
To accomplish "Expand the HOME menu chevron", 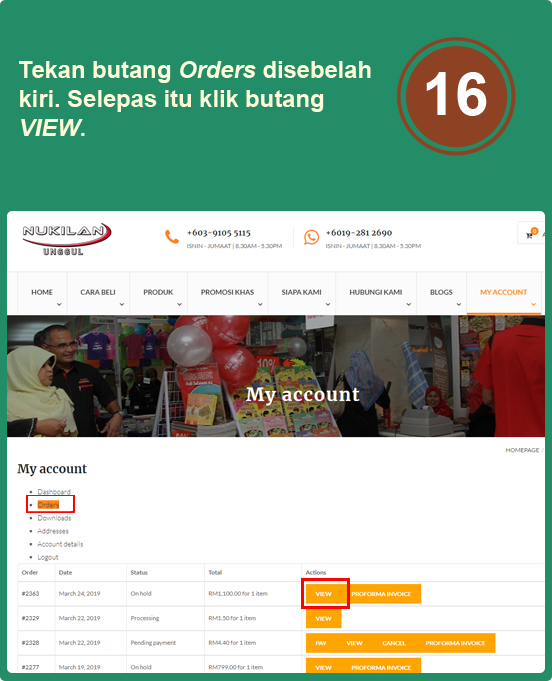I will pyautogui.click(x=59, y=304).
